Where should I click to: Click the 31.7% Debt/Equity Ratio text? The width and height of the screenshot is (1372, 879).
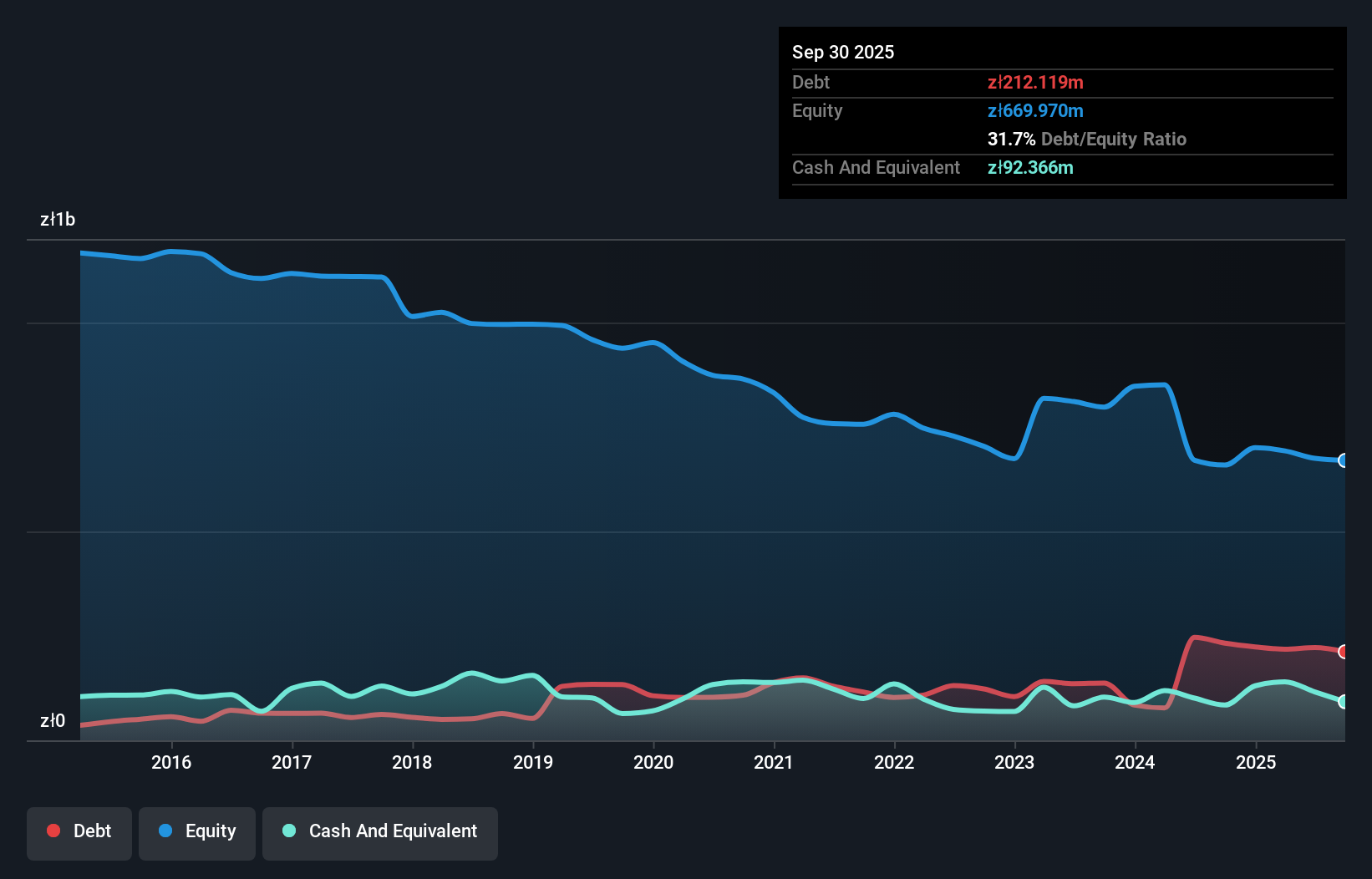click(1087, 139)
